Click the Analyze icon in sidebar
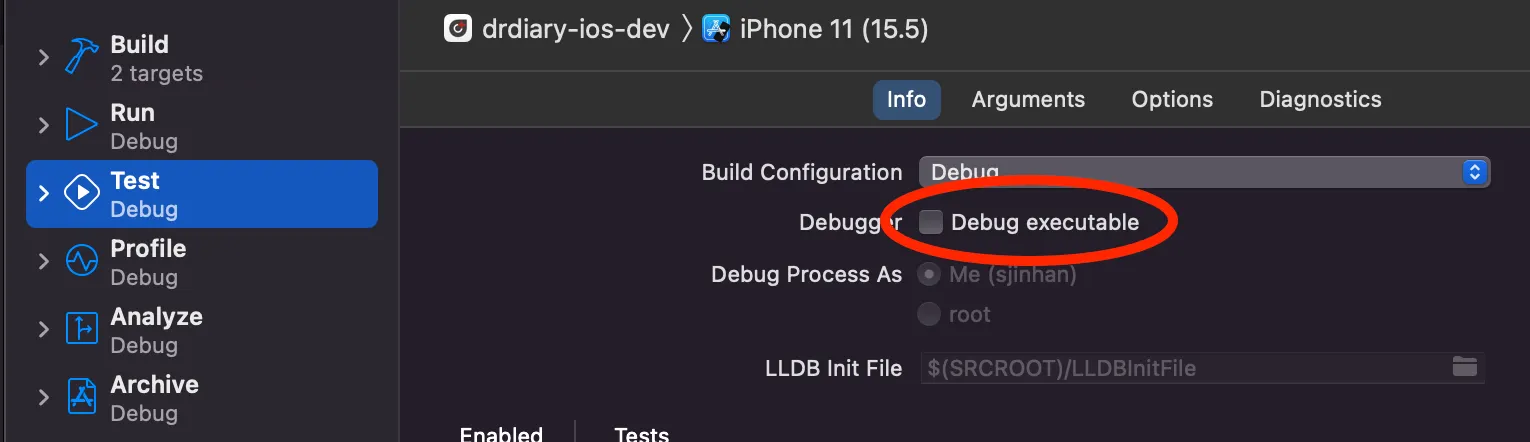The height and width of the screenshot is (442, 1530). [x=81, y=330]
